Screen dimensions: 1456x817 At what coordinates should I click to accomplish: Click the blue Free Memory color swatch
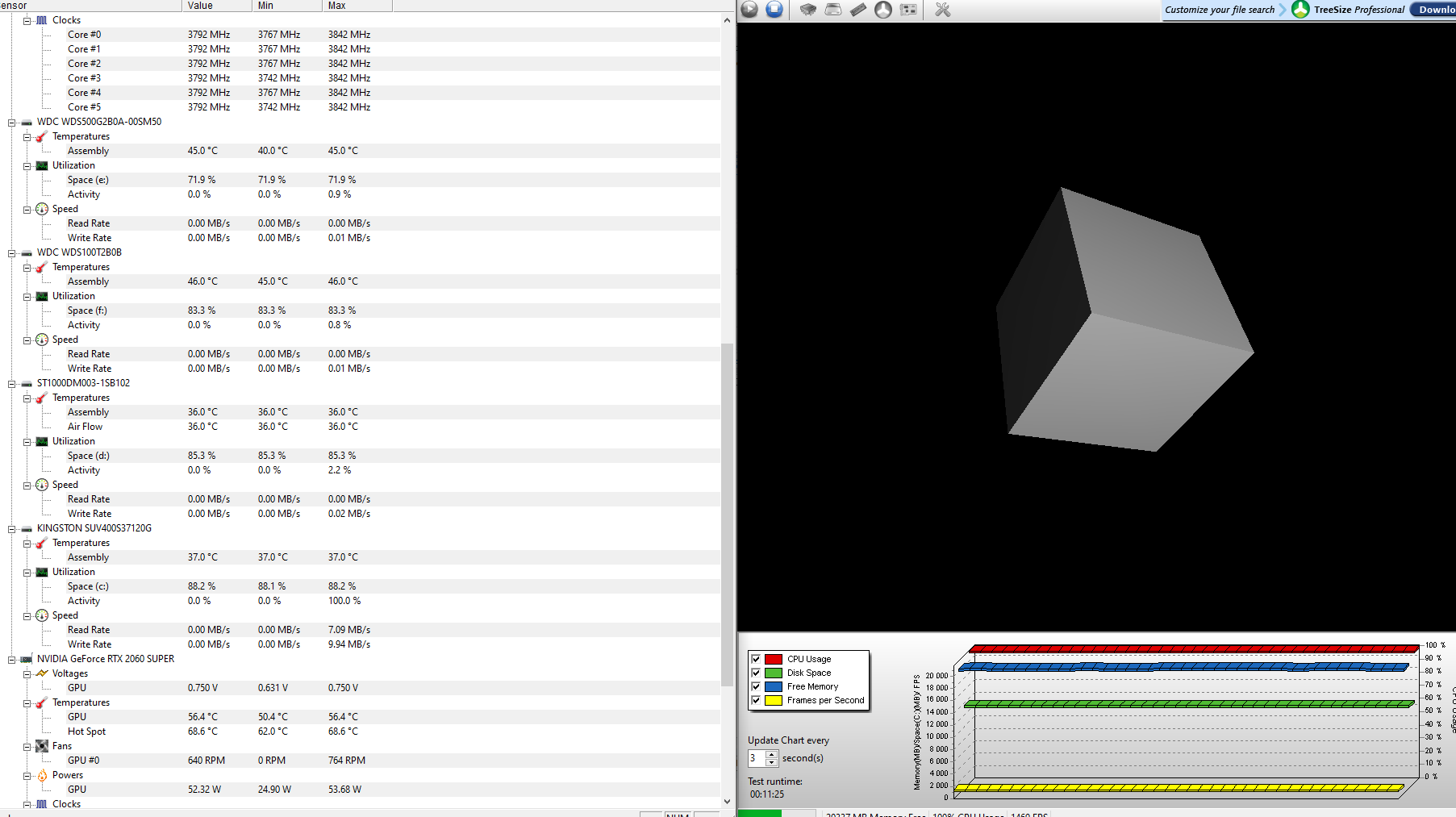click(x=774, y=686)
